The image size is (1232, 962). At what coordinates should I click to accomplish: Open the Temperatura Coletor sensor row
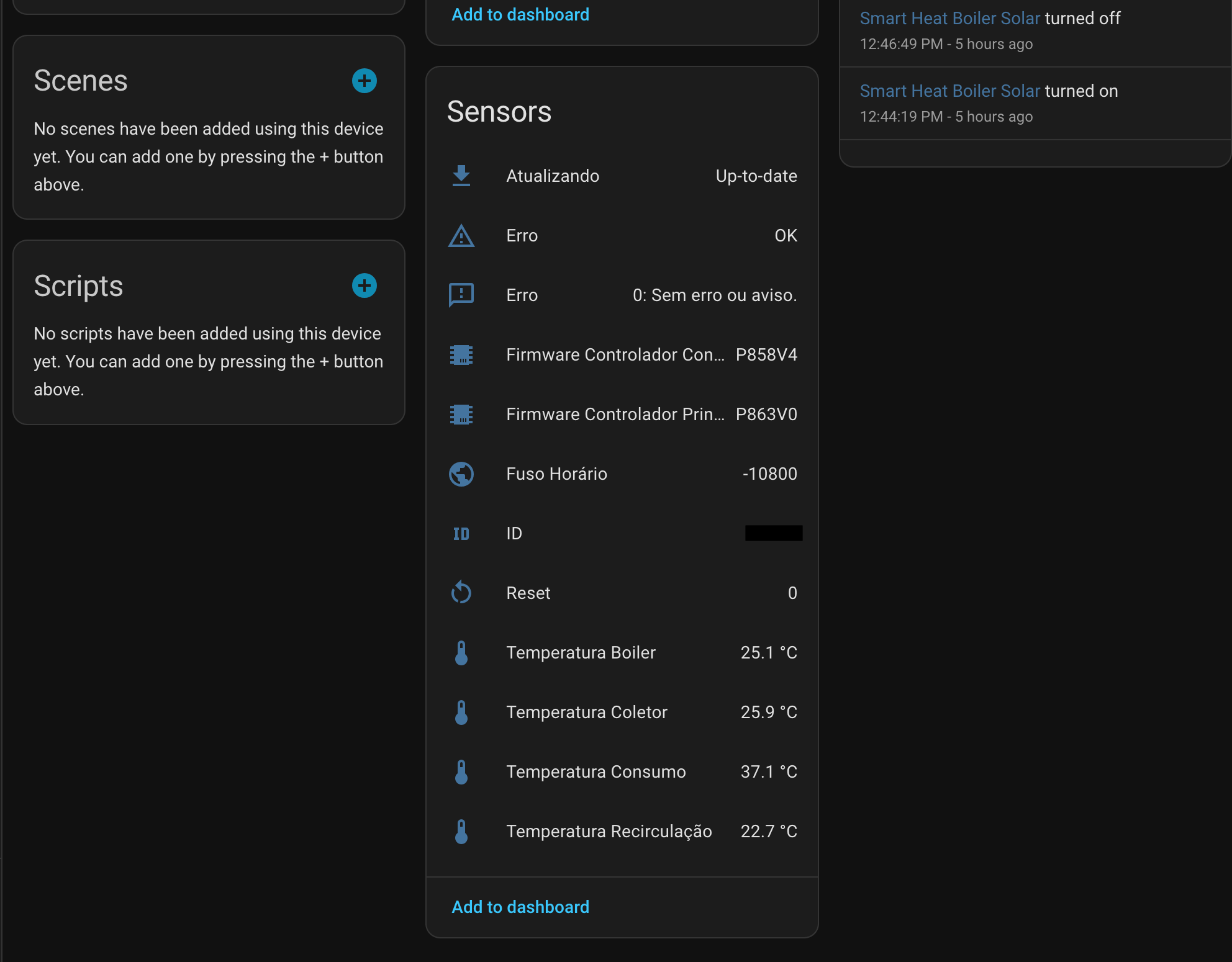pyautogui.click(x=621, y=712)
